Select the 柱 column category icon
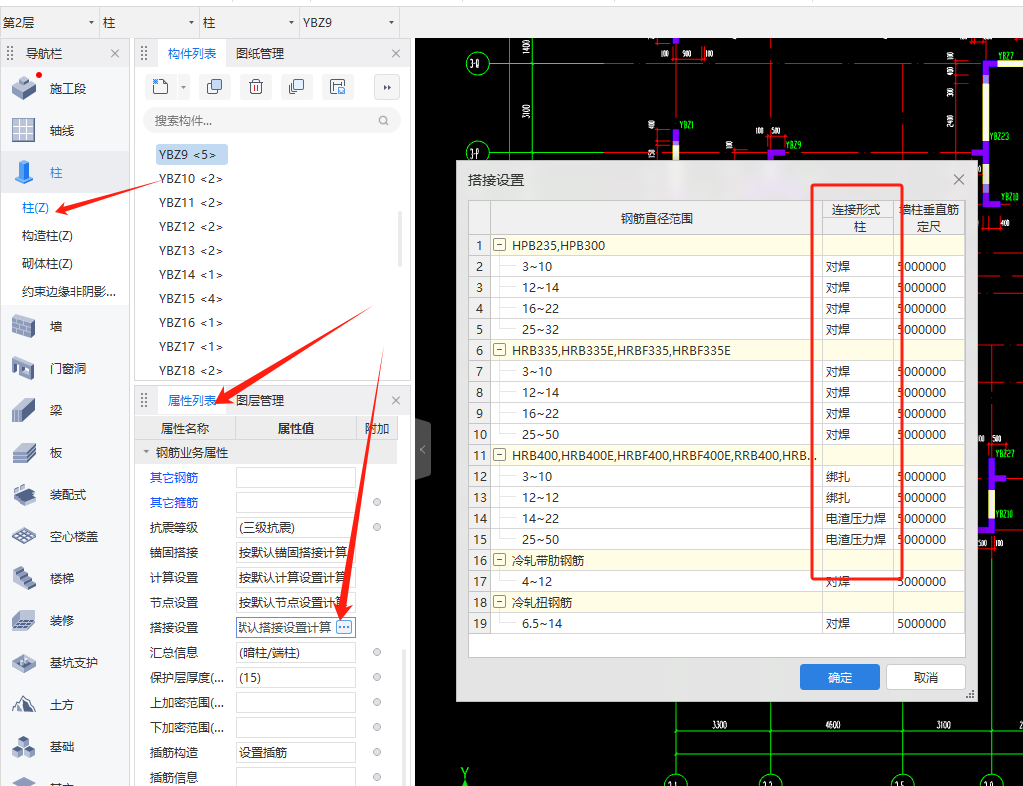This screenshot has height=786, width=1023. click(x=24, y=172)
